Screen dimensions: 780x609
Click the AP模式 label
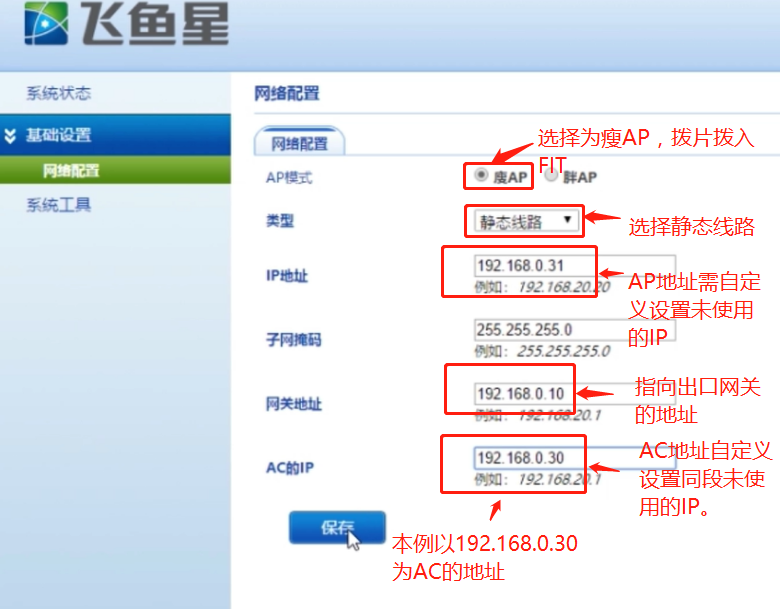coord(289,178)
